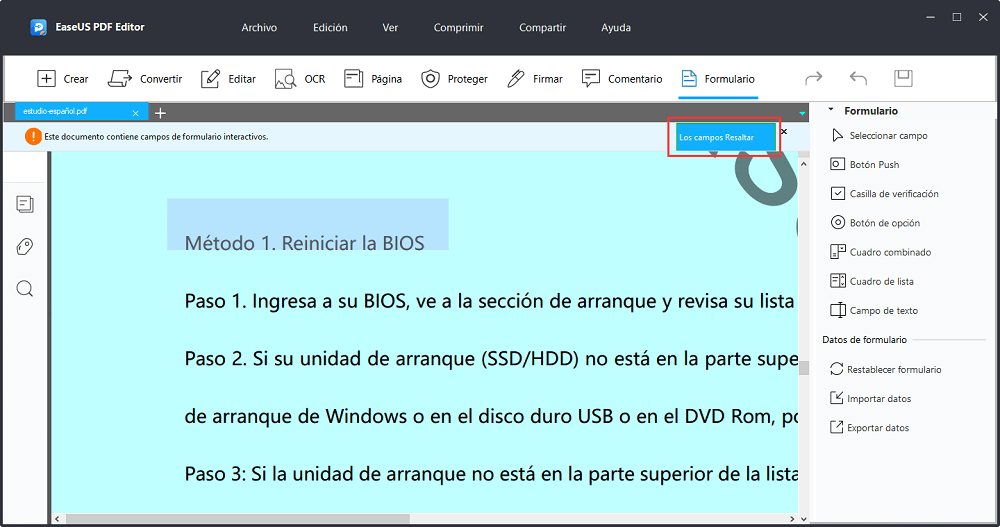Choose Seleccionar campo tool
The image size is (1000, 527).
tap(879, 135)
